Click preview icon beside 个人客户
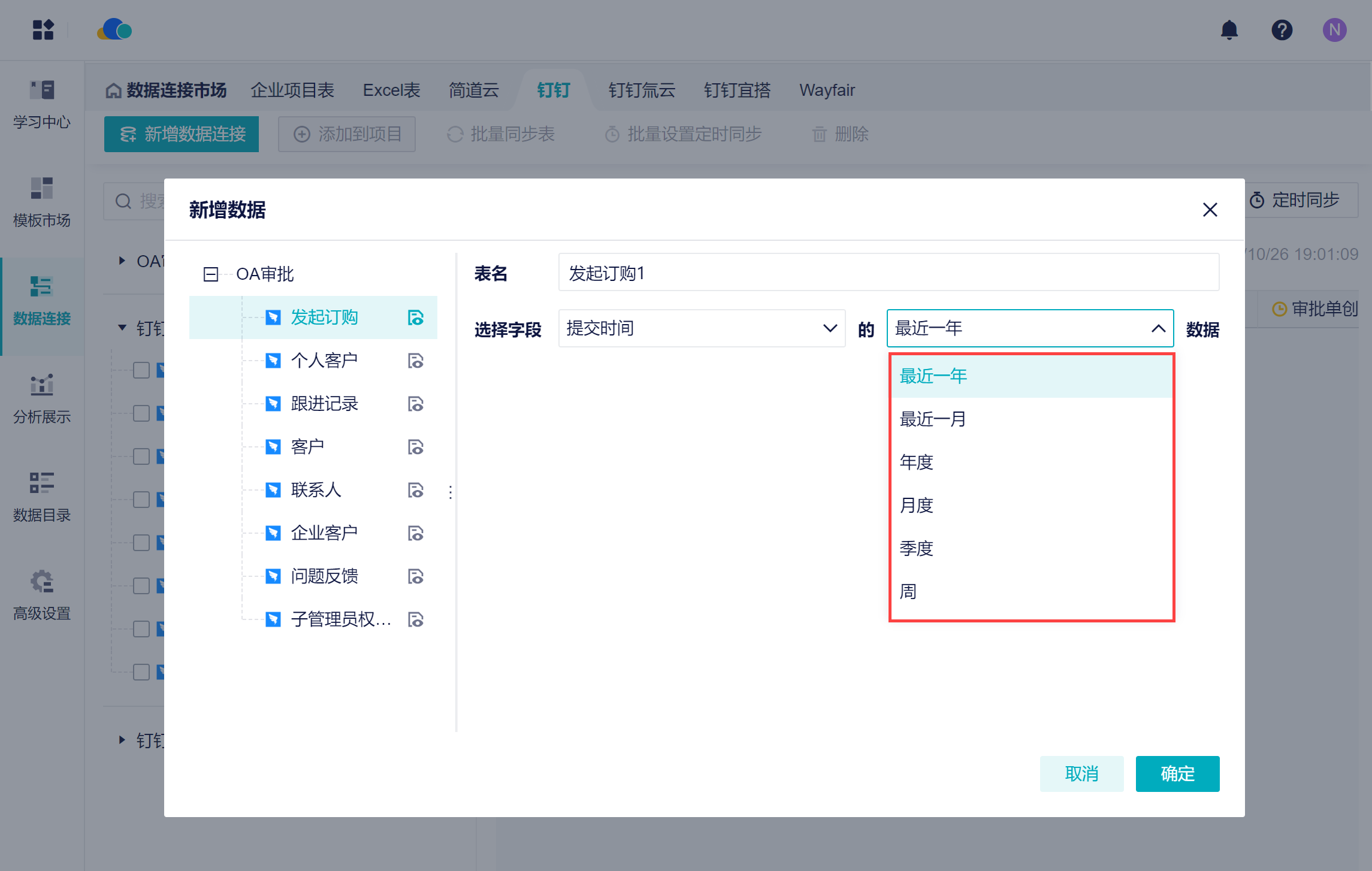 [x=416, y=361]
